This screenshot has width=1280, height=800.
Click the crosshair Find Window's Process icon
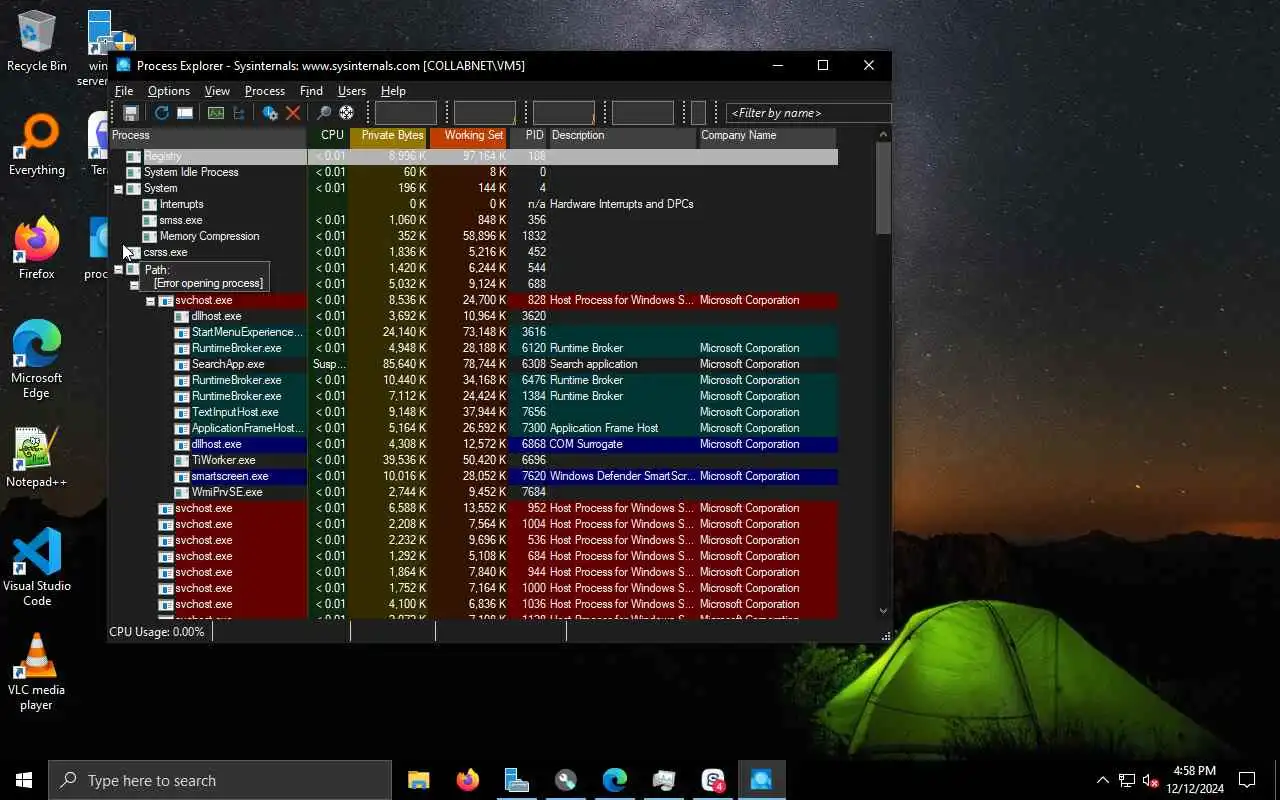click(x=346, y=113)
